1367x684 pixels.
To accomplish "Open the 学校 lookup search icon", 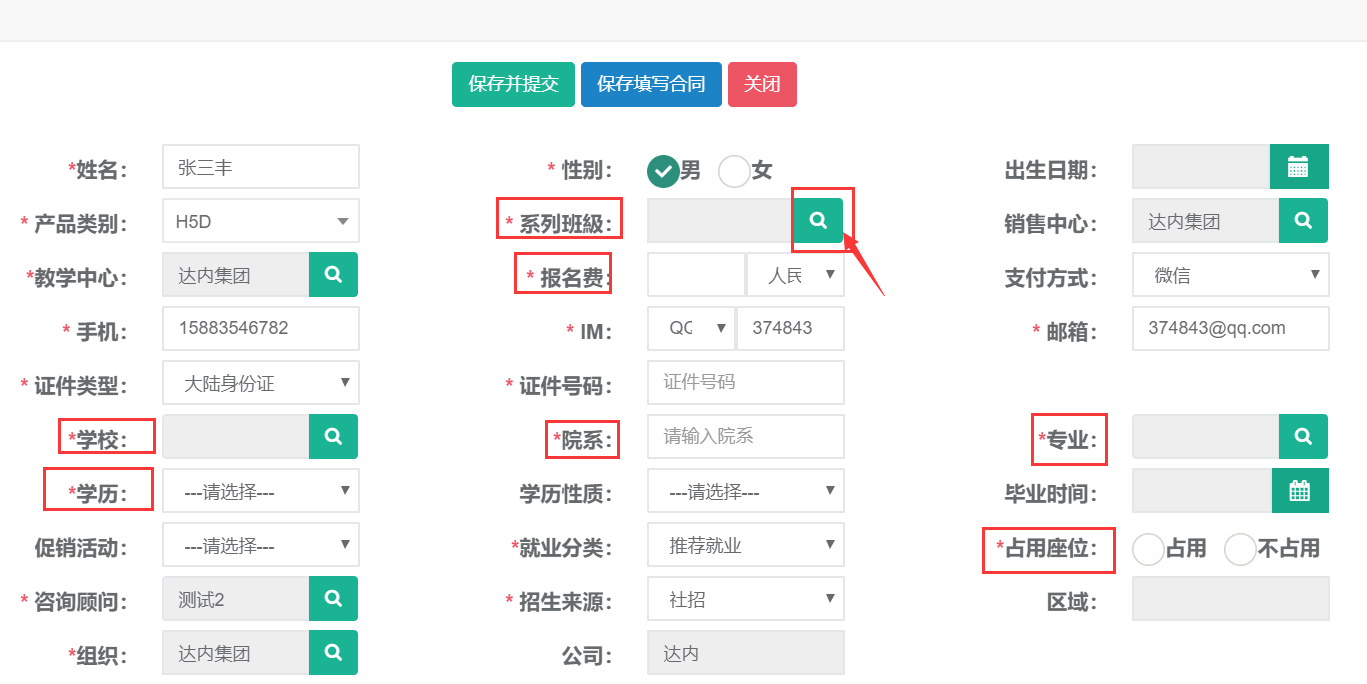I will point(333,437).
